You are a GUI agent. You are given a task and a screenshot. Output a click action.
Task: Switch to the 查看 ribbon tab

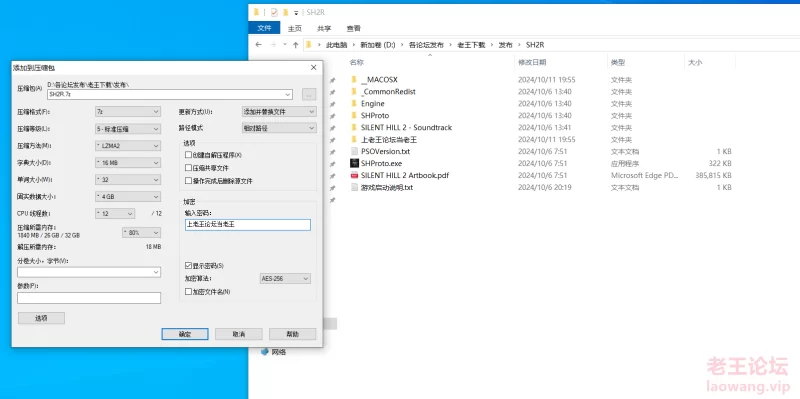(354, 29)
